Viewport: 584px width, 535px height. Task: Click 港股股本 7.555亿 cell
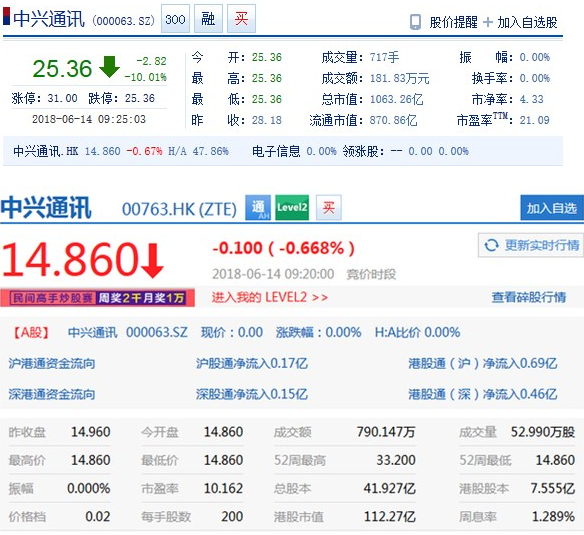click(x=517, y=488)
